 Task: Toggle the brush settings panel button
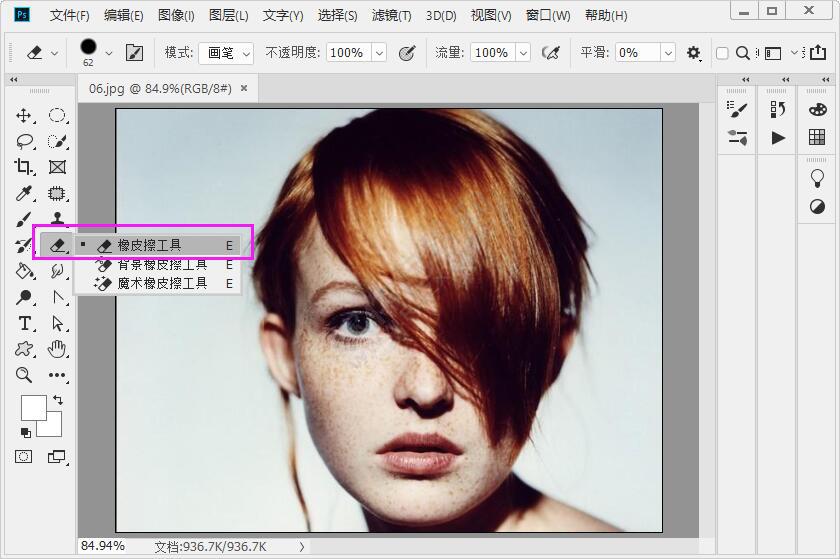click(x=134, y=53)
